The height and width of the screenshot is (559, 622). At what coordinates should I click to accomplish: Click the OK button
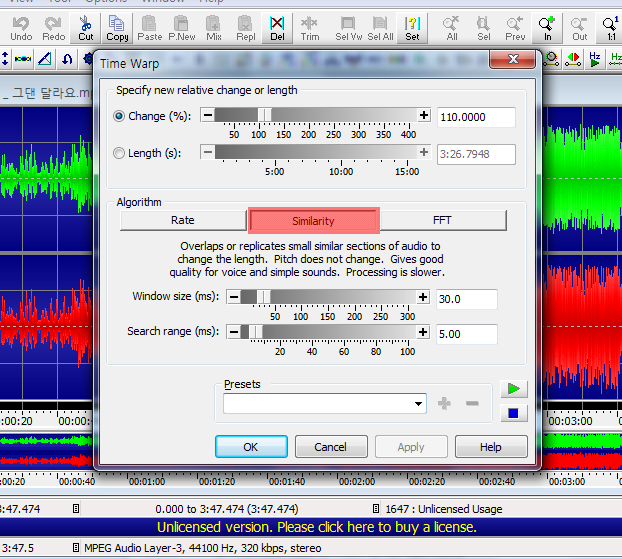251,447
